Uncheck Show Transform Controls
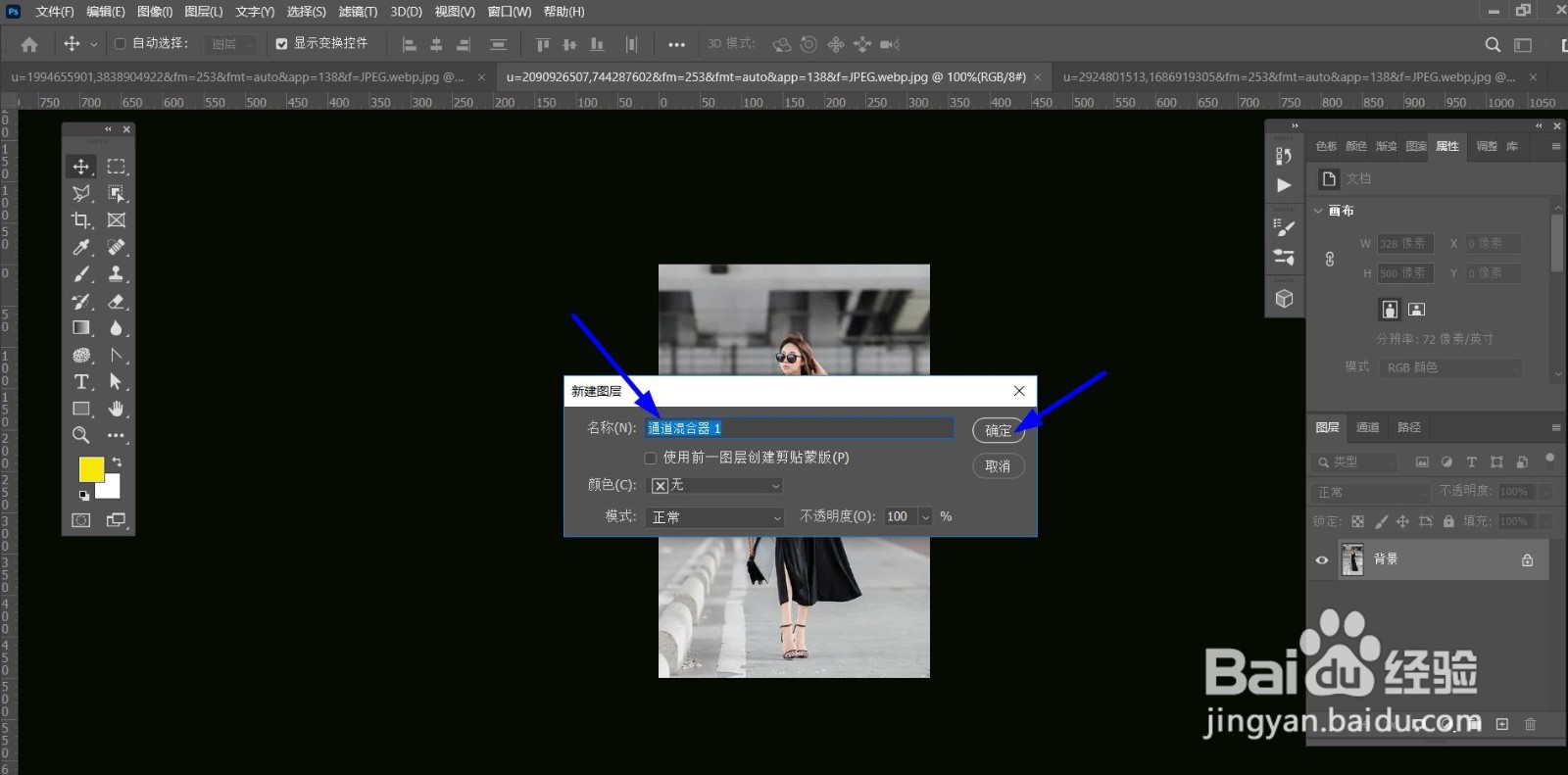The image size is (1568, 775). [281, 44]
